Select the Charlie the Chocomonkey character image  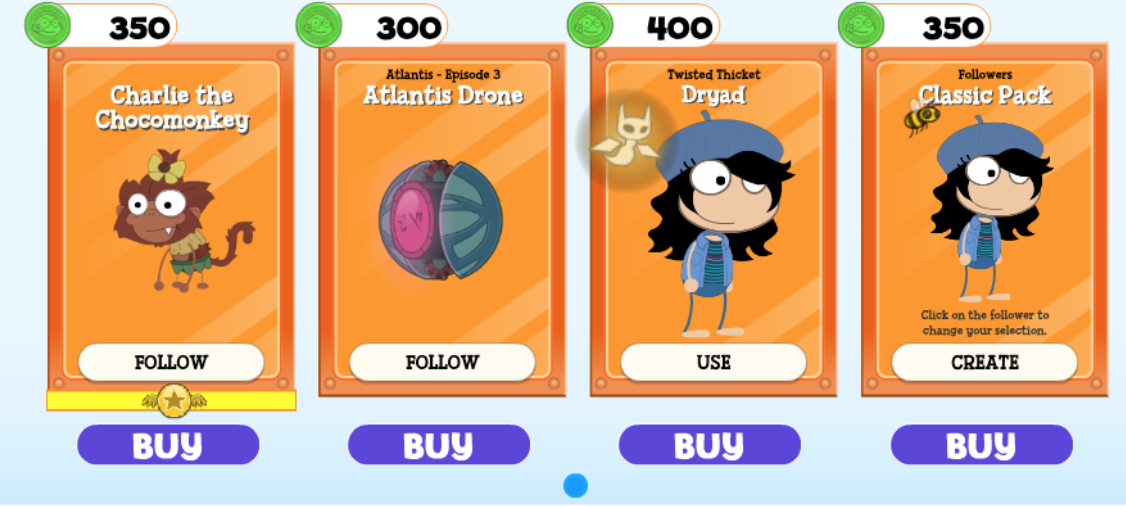click(x=183, y=221)
